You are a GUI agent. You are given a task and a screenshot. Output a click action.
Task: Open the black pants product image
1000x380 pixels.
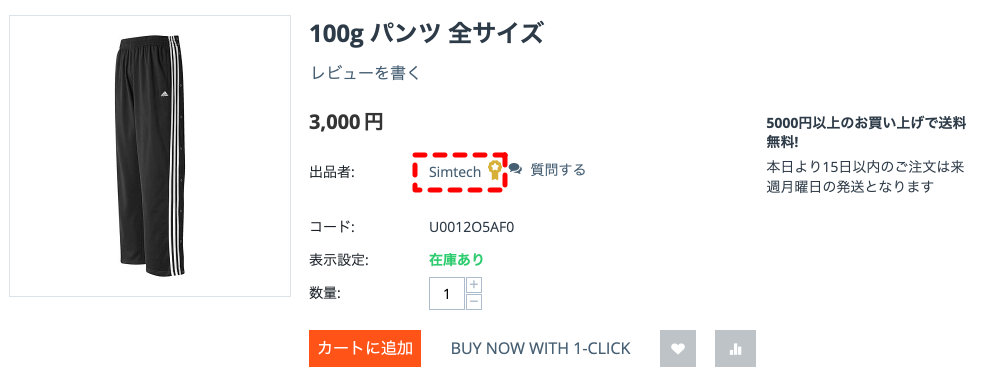(150, 156)
